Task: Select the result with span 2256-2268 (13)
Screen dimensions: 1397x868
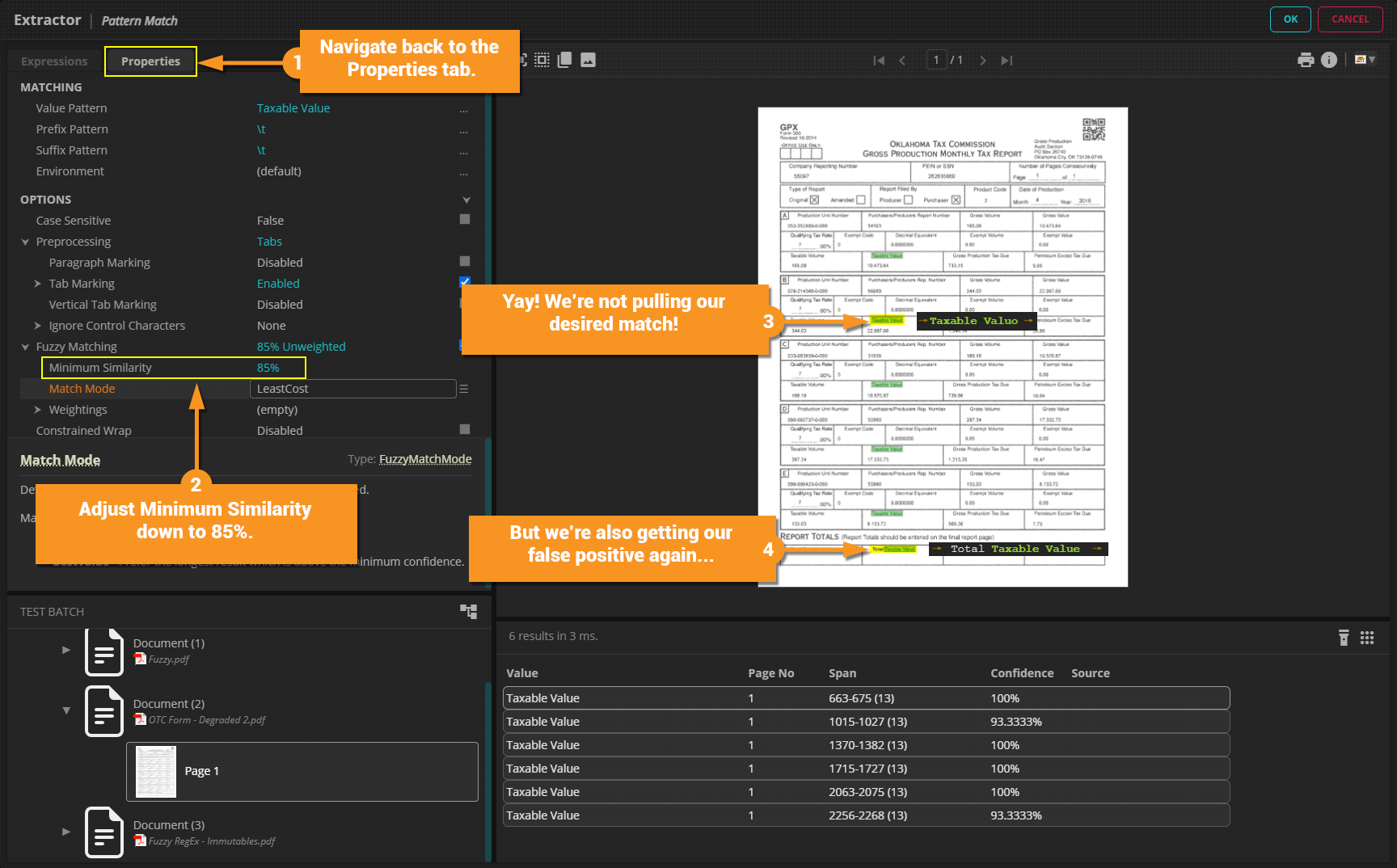Action: click(866, 815)
